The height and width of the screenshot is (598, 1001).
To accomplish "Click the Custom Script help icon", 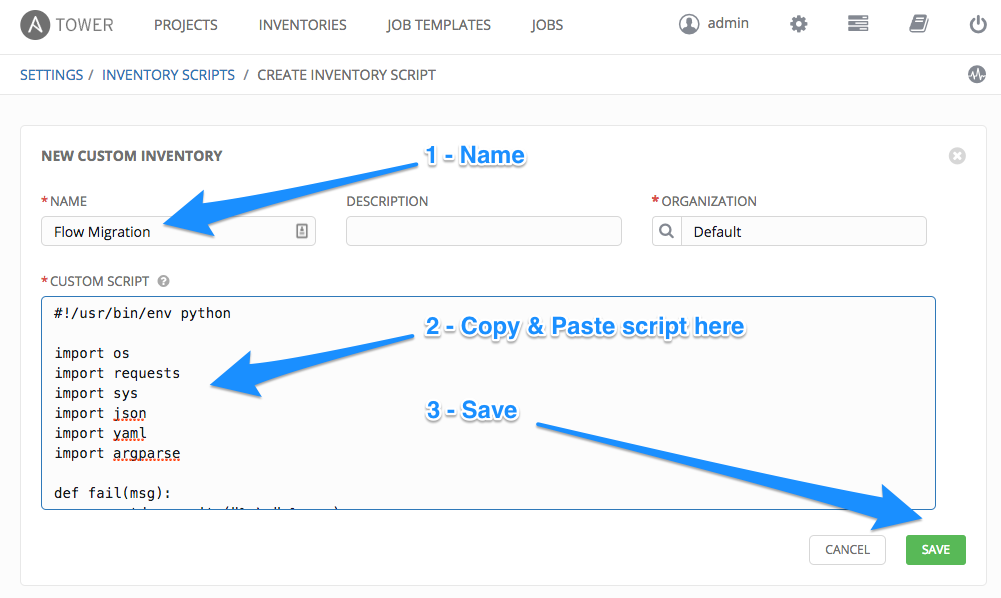I will [x=163, y=282].
